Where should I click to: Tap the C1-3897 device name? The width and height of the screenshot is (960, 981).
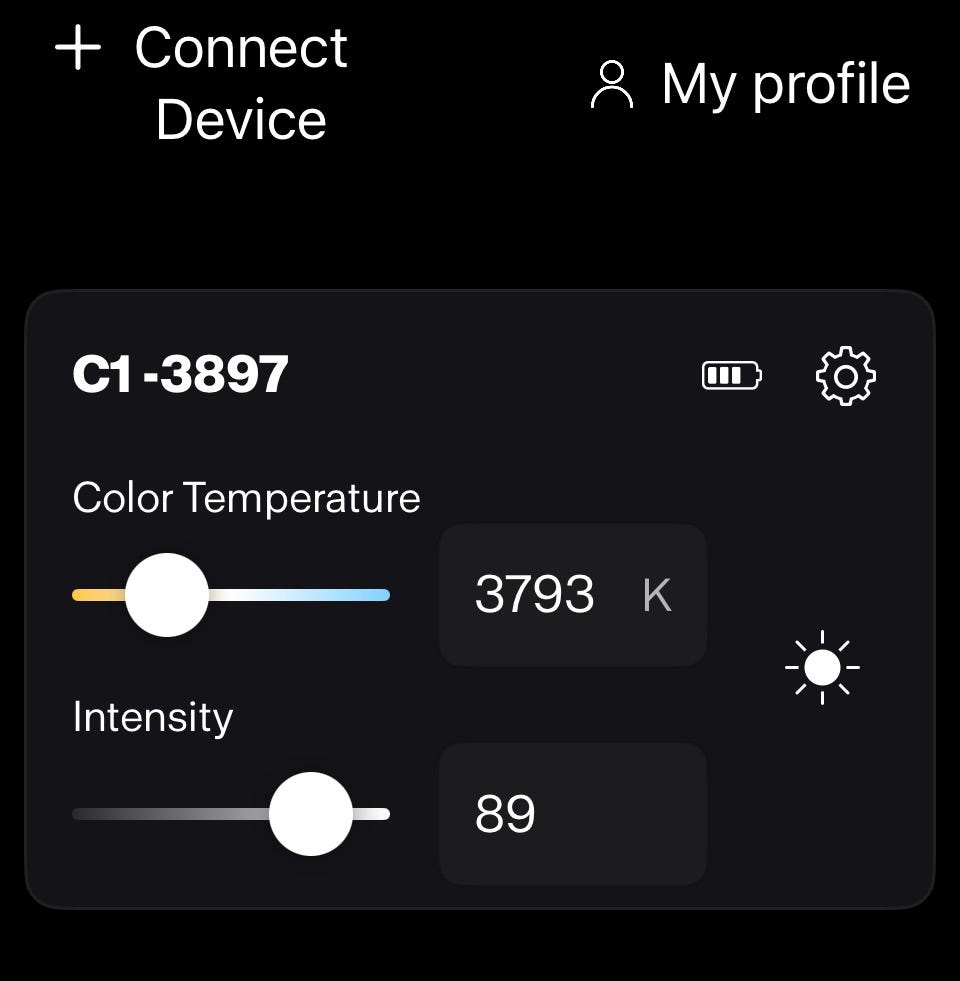[180, 374]
